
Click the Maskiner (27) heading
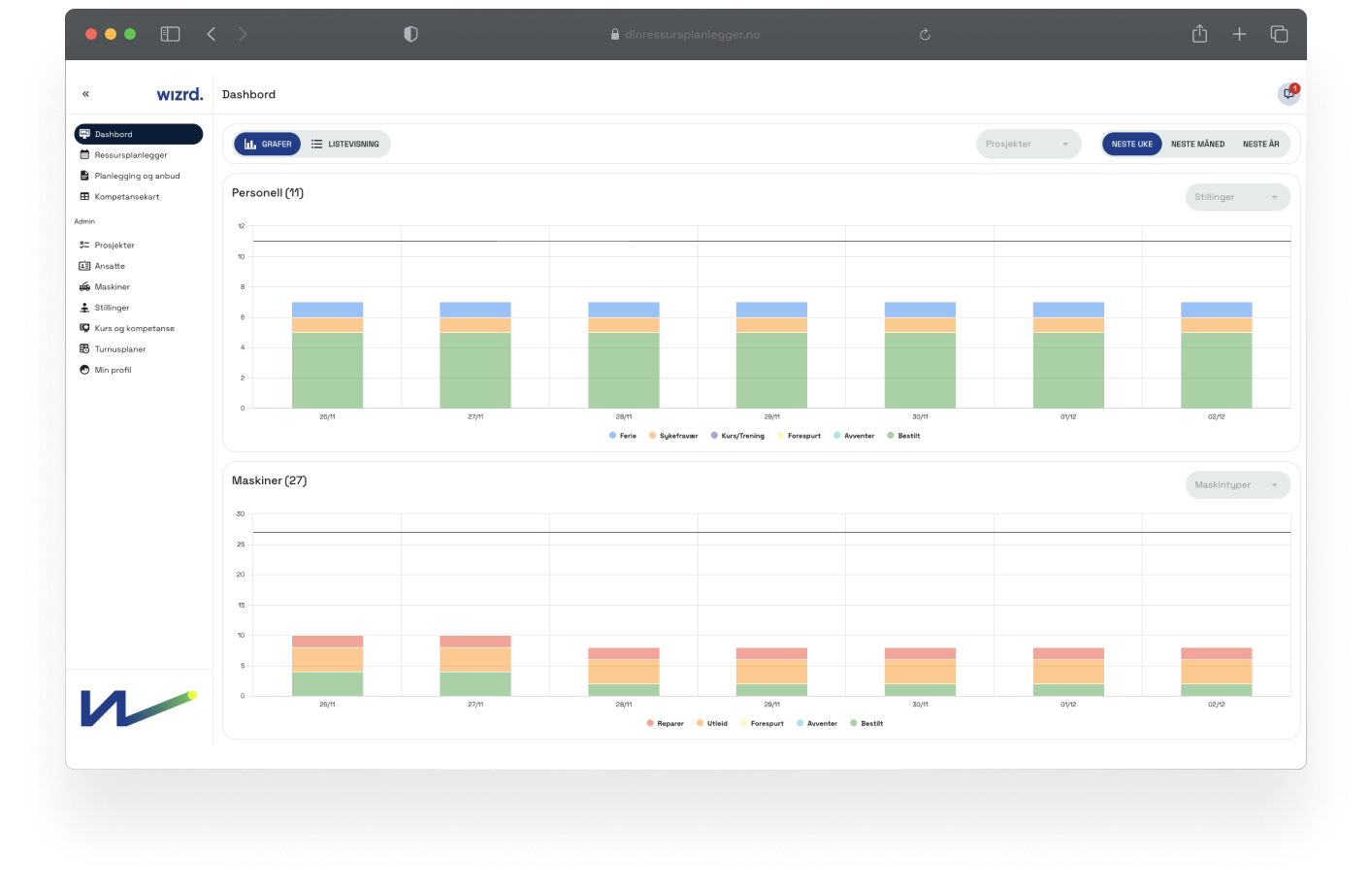click(270, 480)
